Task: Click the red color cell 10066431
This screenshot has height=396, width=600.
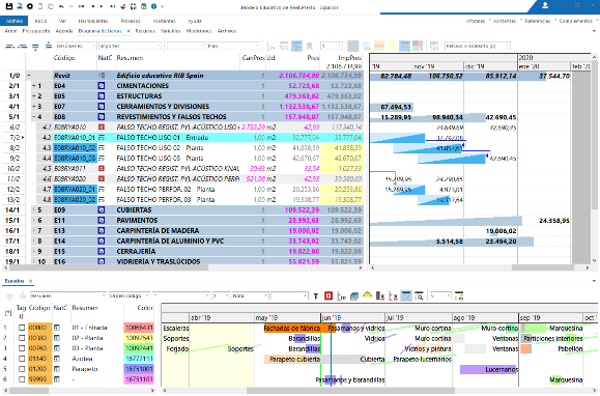Action: click(139, 328)
